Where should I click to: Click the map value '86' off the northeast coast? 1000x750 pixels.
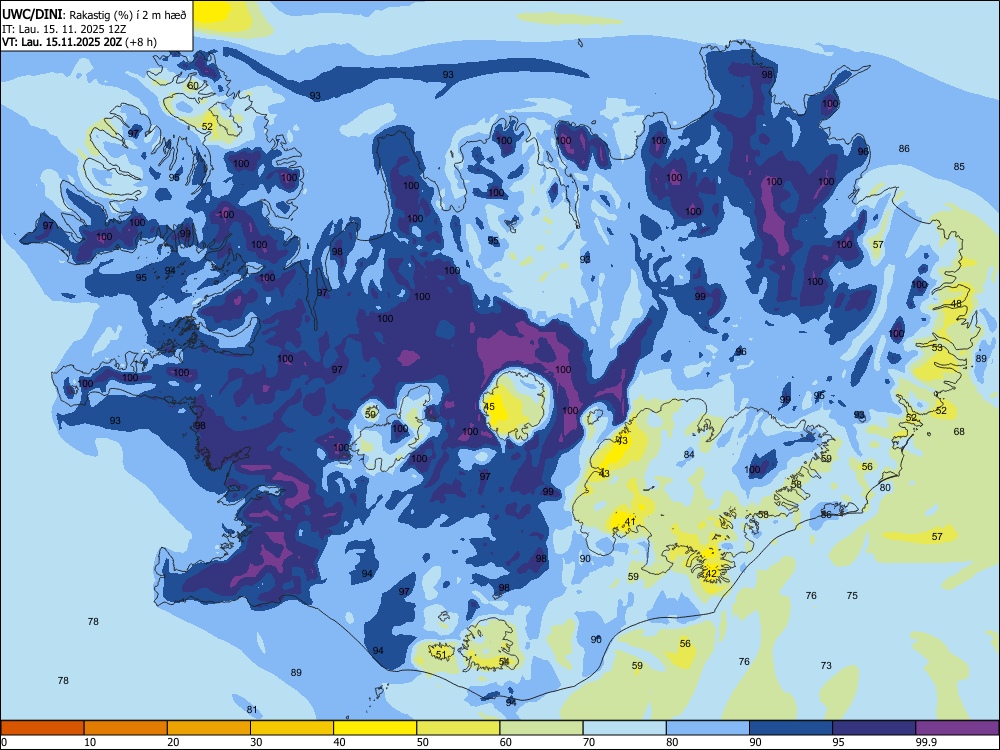[x=904, y=149]
